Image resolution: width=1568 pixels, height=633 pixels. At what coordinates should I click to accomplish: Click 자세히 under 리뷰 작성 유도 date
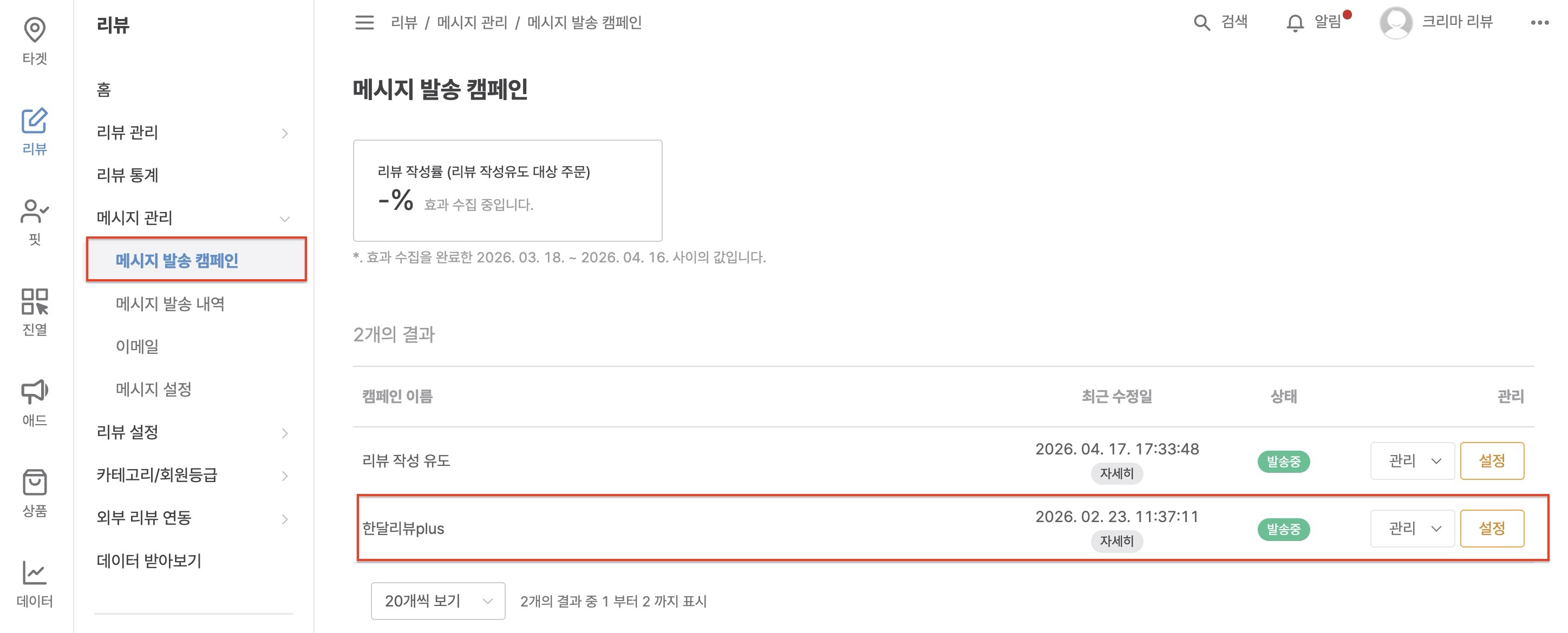(1116, 473)
